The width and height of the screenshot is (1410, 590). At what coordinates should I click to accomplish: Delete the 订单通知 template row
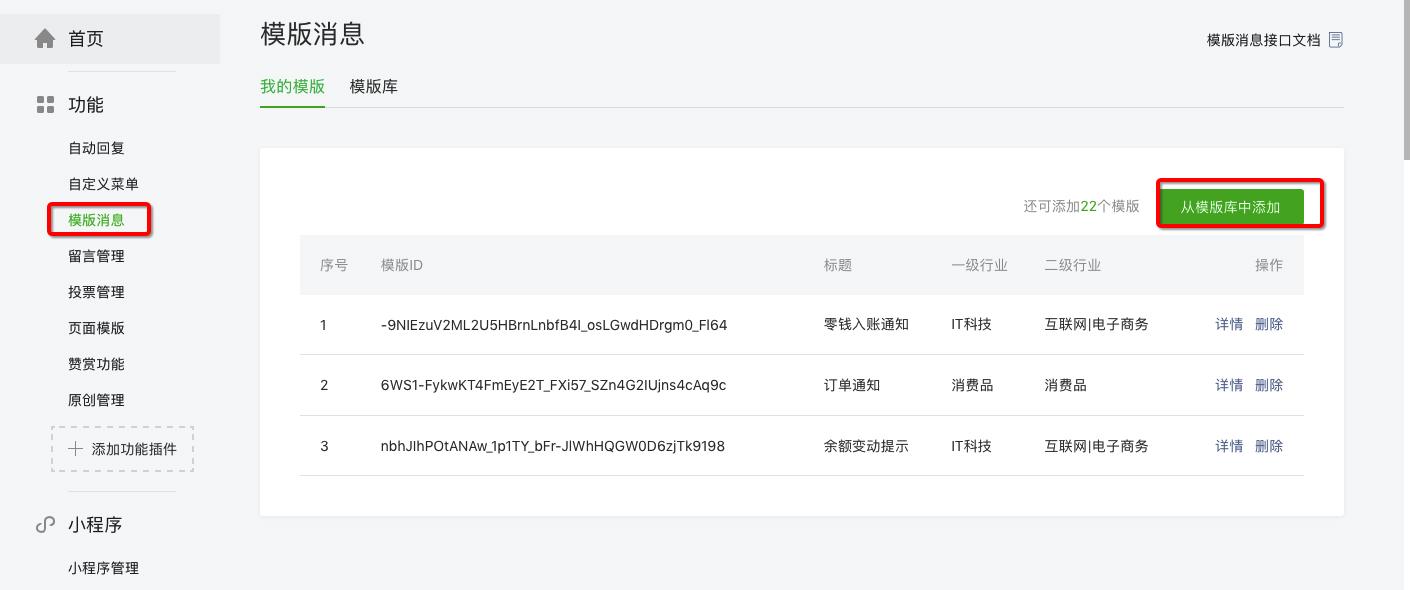pos(1269,385)
